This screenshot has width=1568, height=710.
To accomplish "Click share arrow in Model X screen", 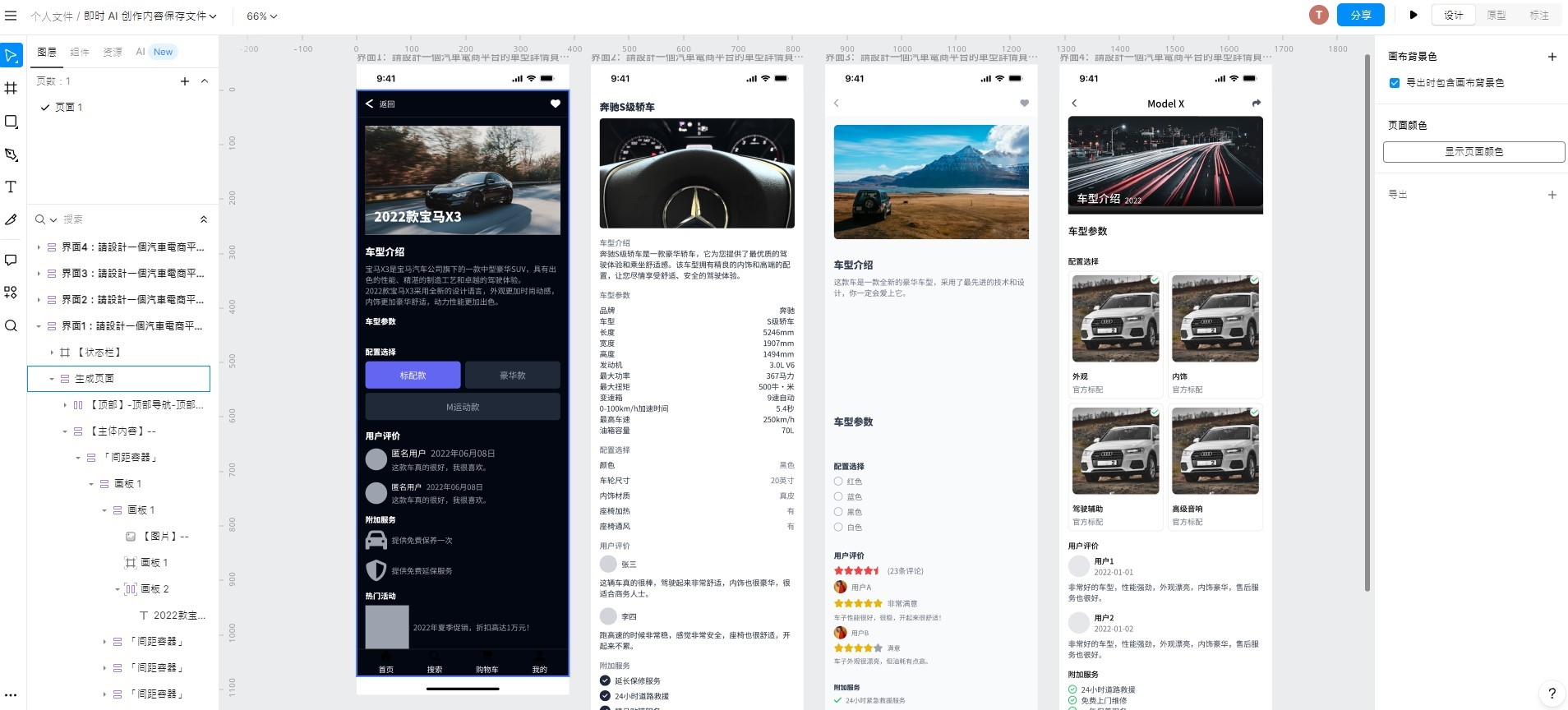I will pyautogui.click(x=1256, y=103).
